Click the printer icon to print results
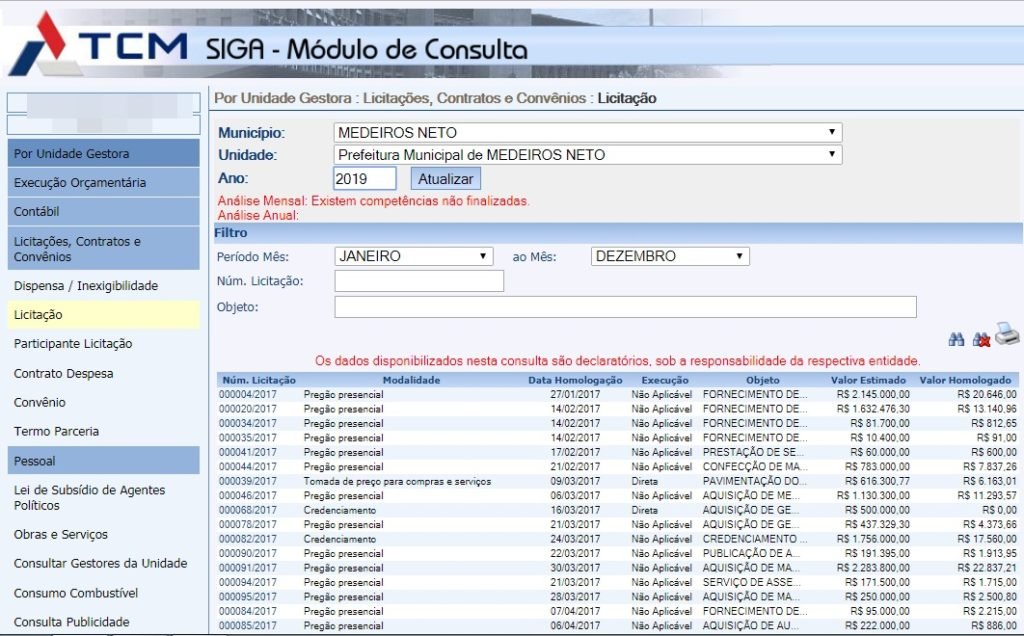The image size is (1024, 636). (x=1006, y=335)
